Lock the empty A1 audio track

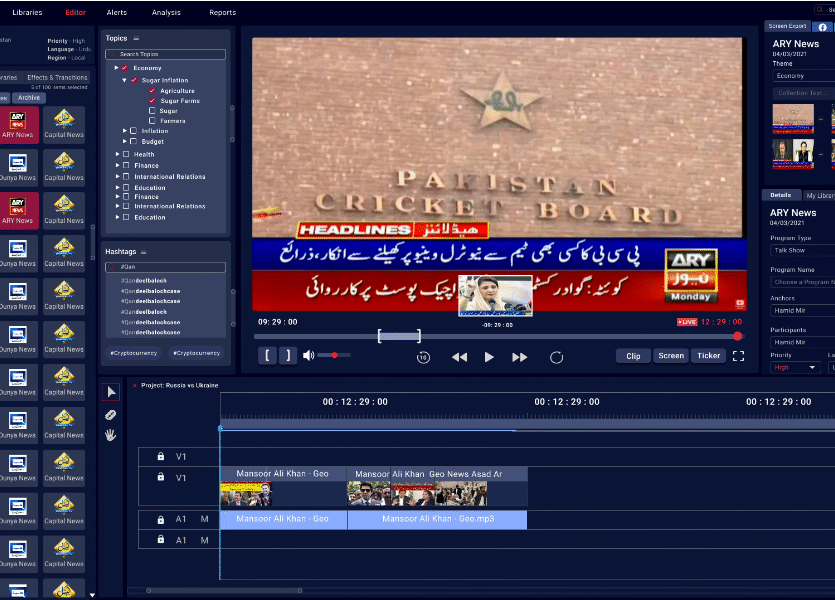(x=161, y=540)
